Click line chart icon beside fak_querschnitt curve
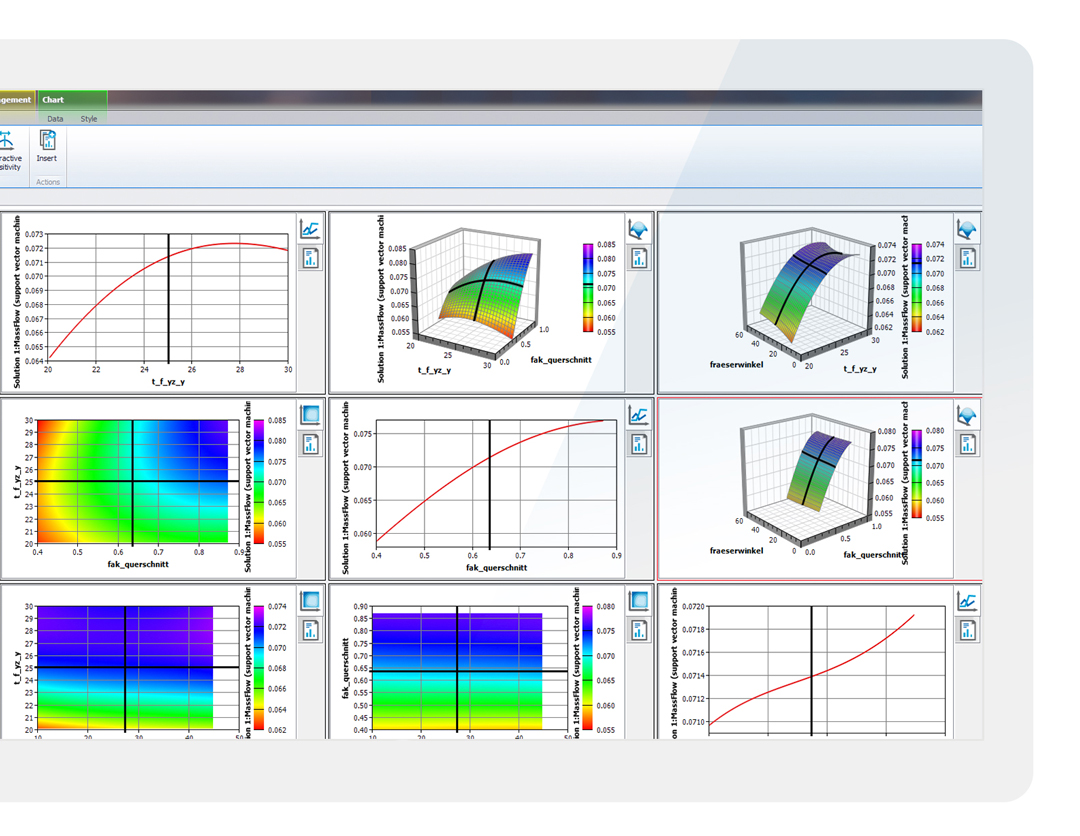 tap(638, 415)
